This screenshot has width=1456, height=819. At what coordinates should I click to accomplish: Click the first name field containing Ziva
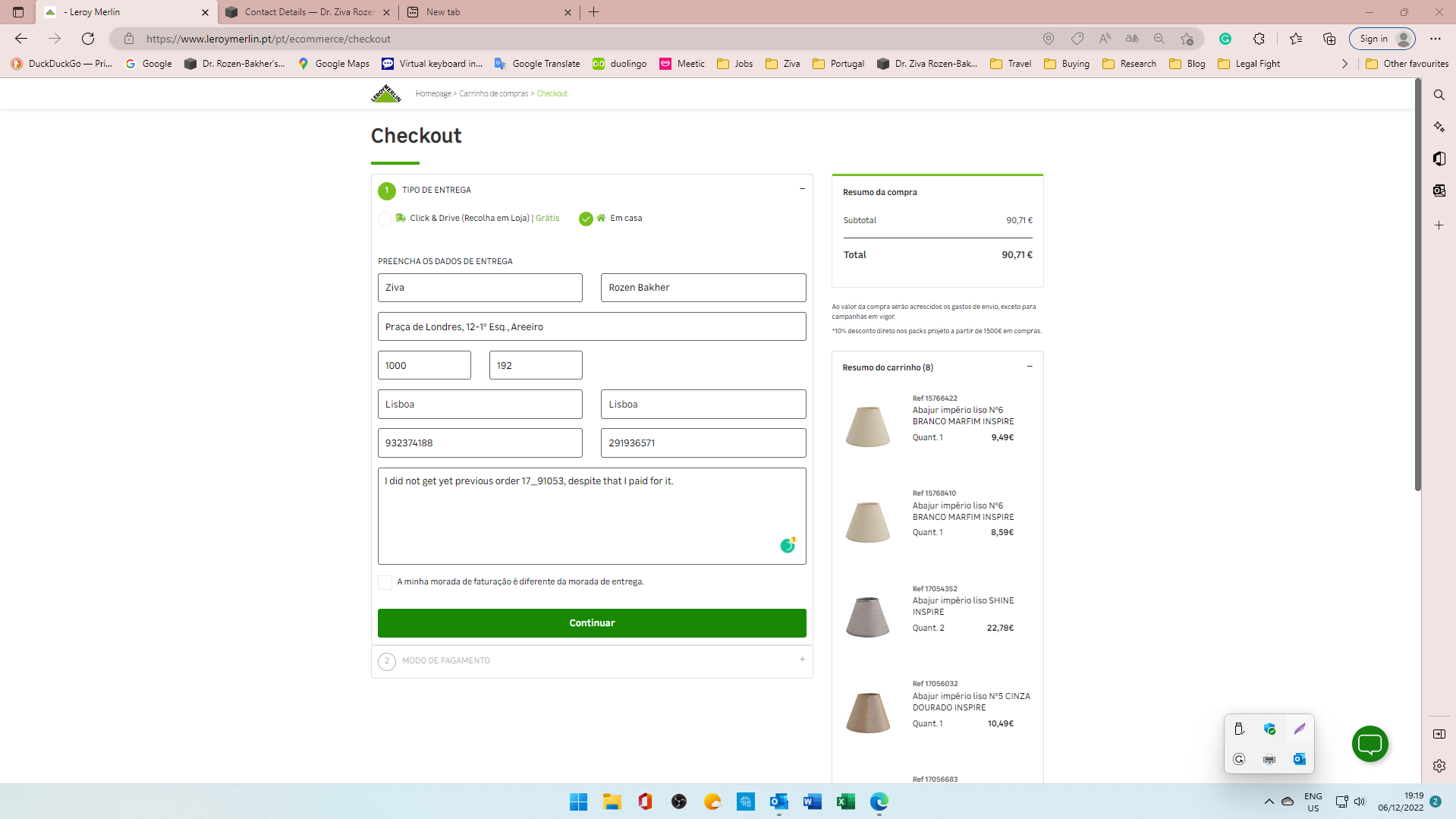pyautogui.click(x=480, y=288)
